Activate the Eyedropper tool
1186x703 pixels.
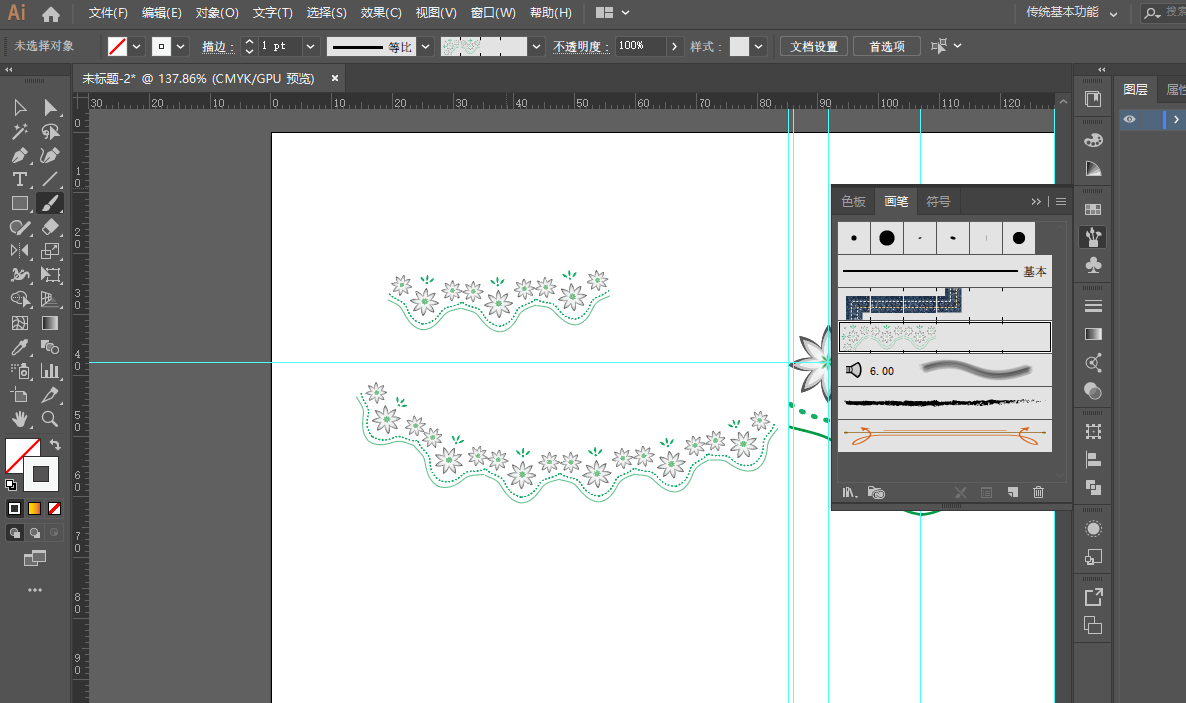[19, 347]
